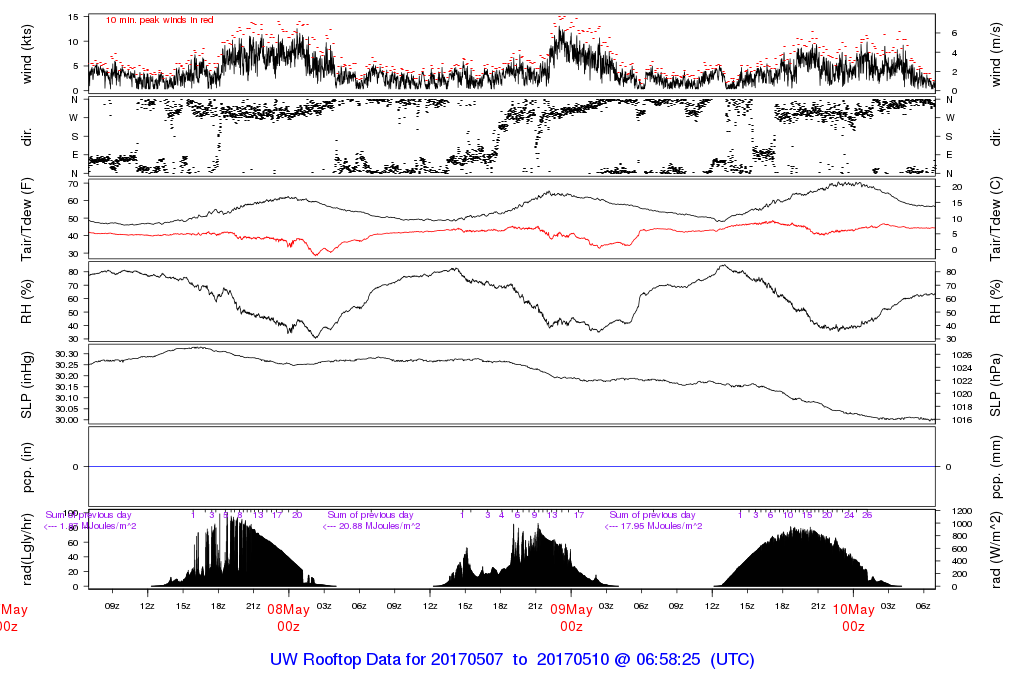Image resolution: width=1024 pixels, height=700 pixels.
Task: Click the '15' tick on wind (kts) axis
Action: (x=73, y=17)
